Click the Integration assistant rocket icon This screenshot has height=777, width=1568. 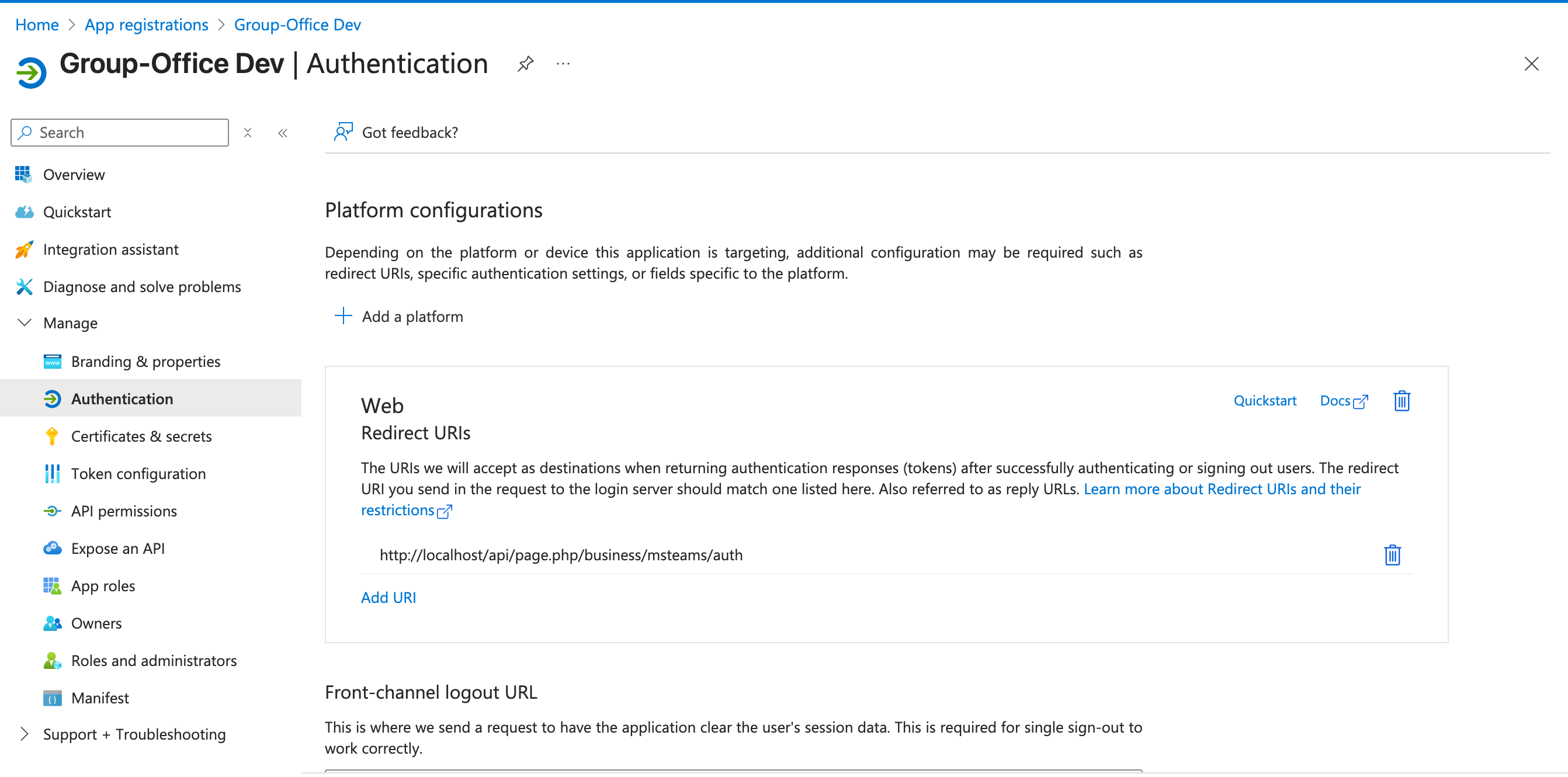24,249
